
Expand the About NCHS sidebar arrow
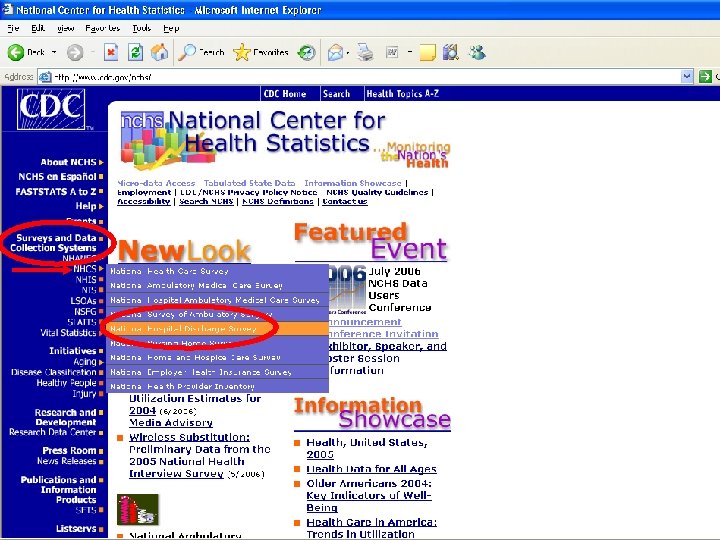pyautogui.click(x=101, y=162)
